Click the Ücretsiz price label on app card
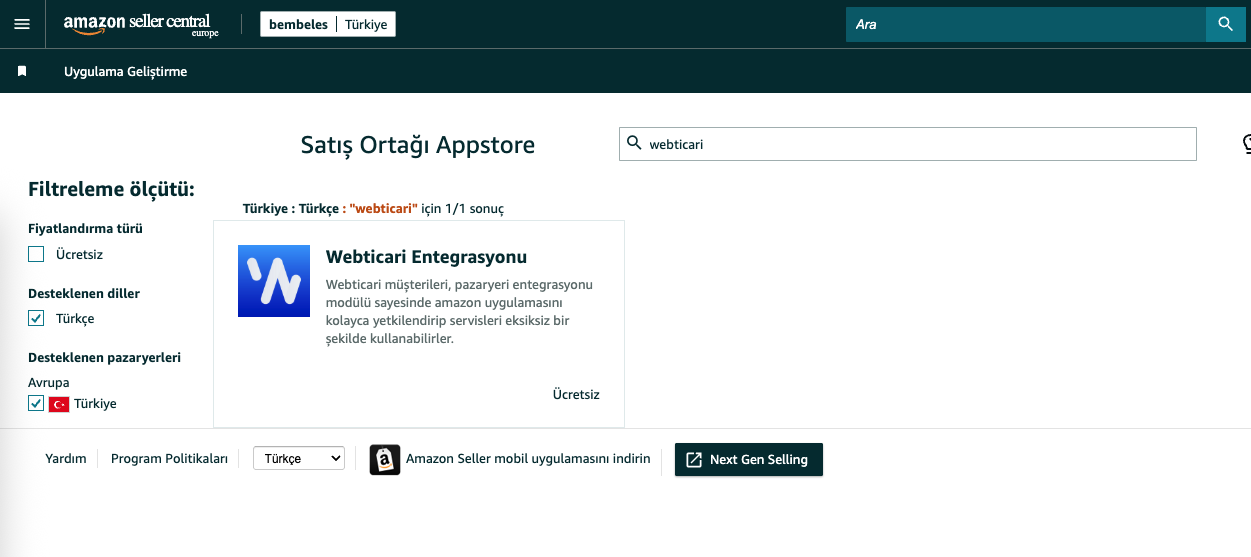 [x=576, y=394]
